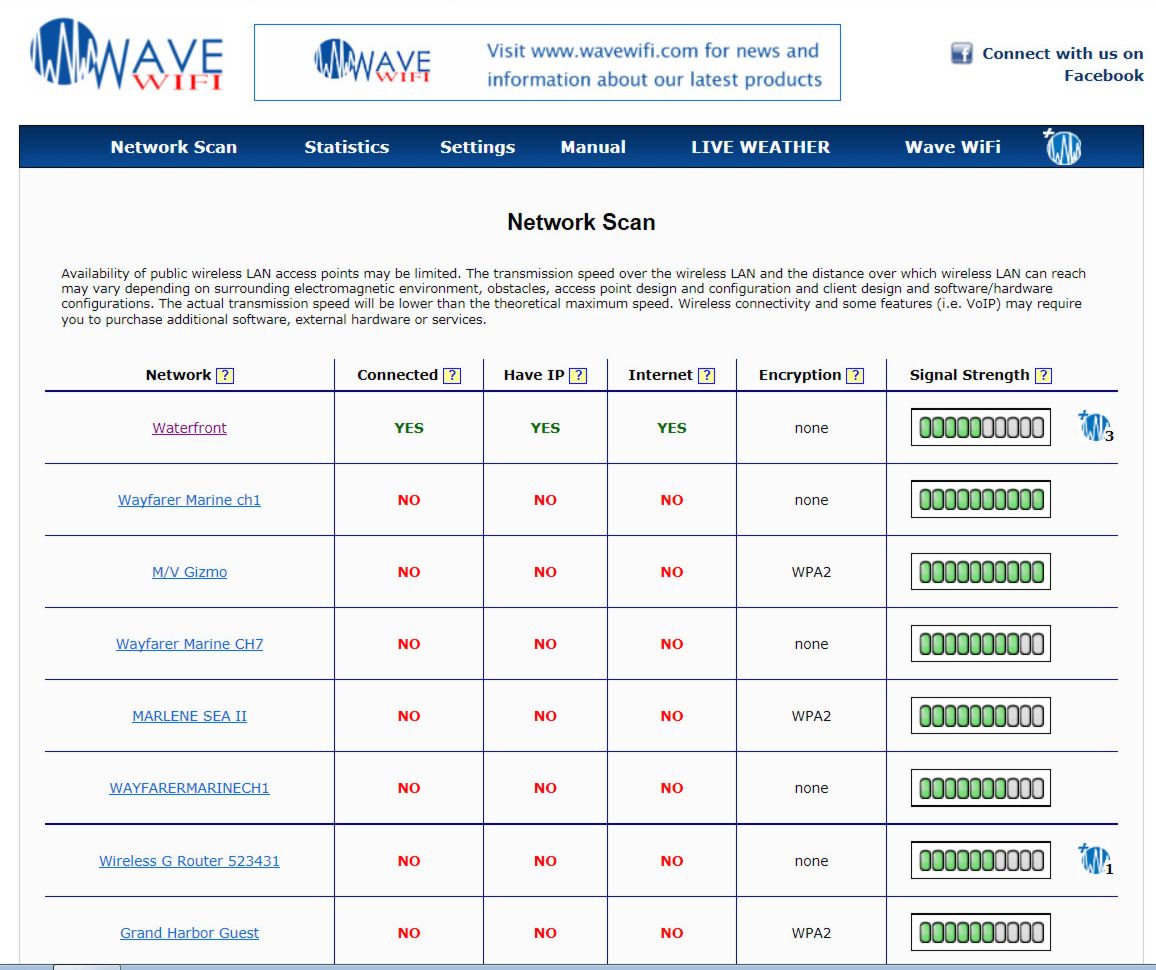
Task: Select the Waterfront network link
Action: (189, 428)
